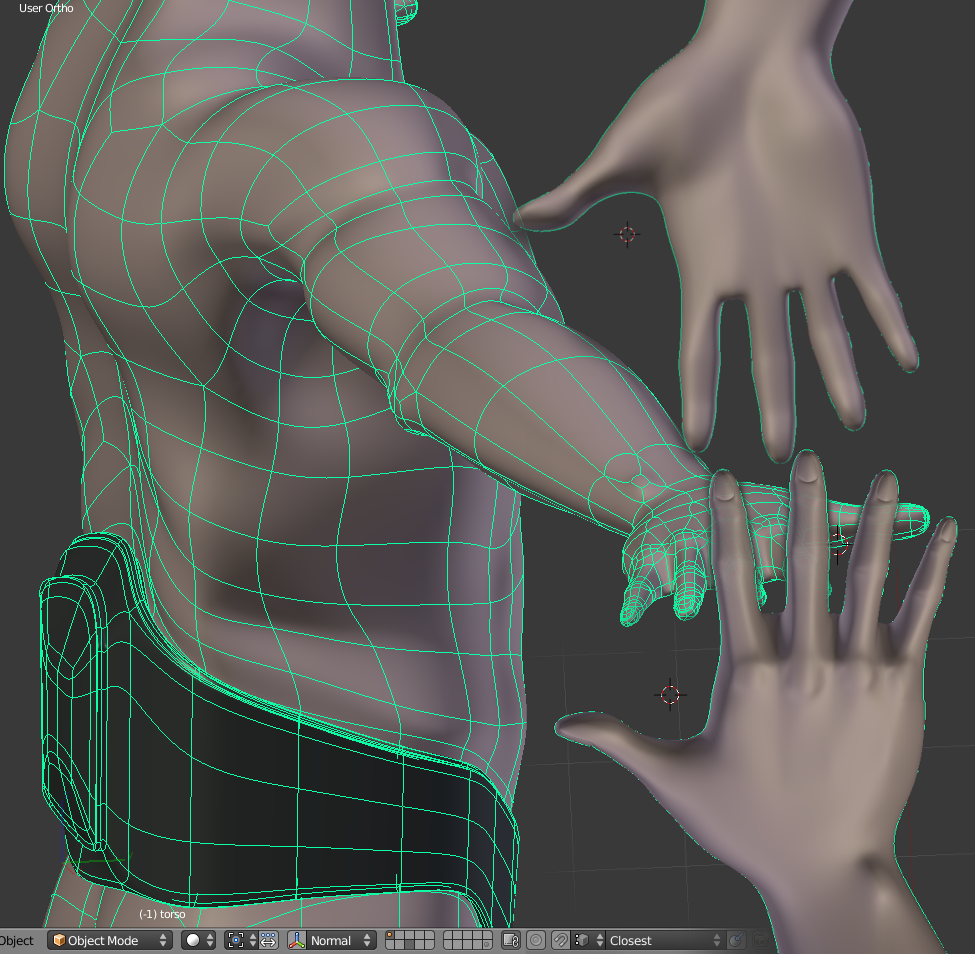Open the Normal transform orientation dropdown
The height and width of the screenshot is (954, 975).
pos(341,940)
